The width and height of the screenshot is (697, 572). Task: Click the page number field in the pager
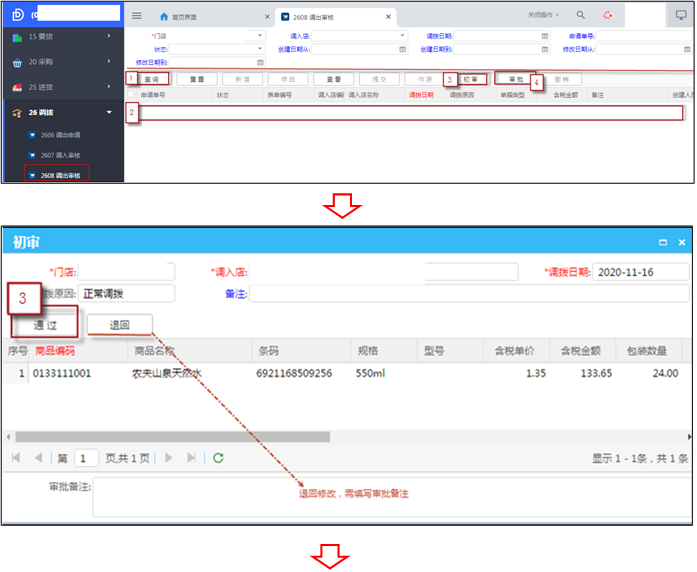point(86,458)
